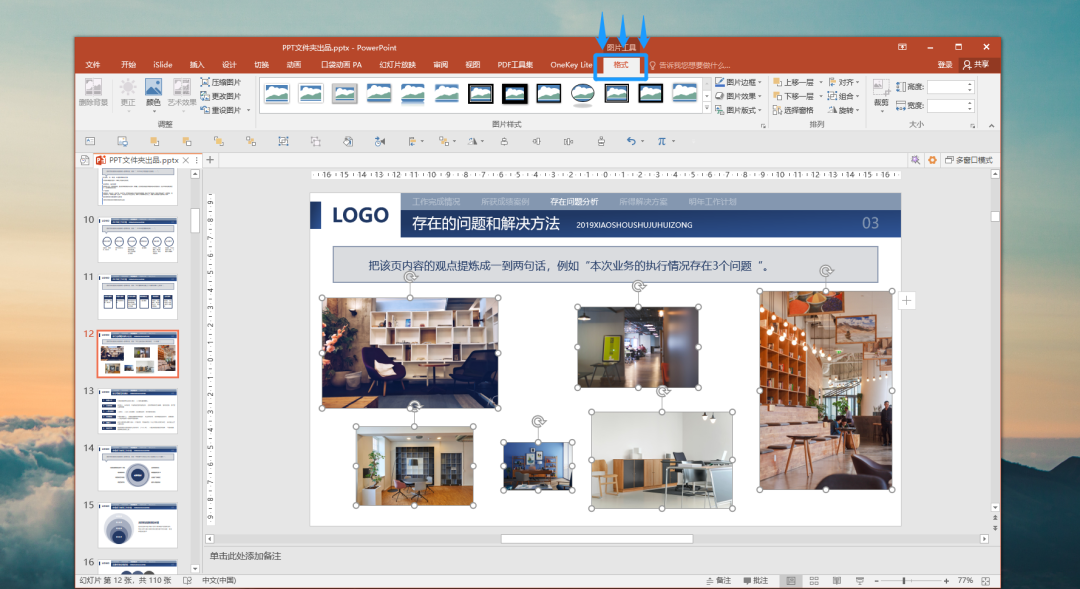Click the new document tab plus icon

(x=210, y=160)
